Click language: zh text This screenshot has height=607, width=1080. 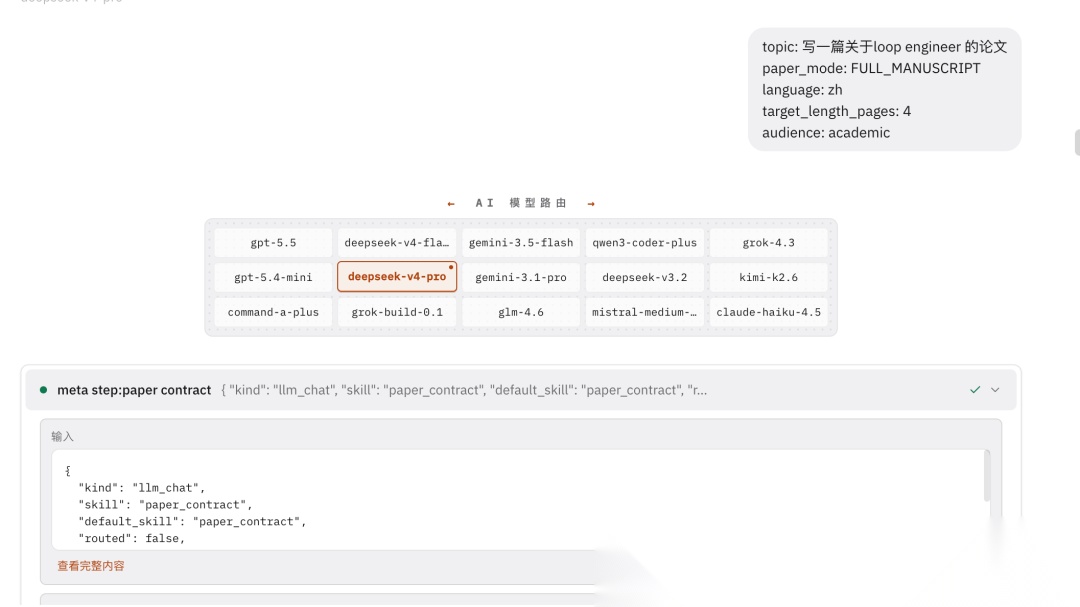[802, 90]
